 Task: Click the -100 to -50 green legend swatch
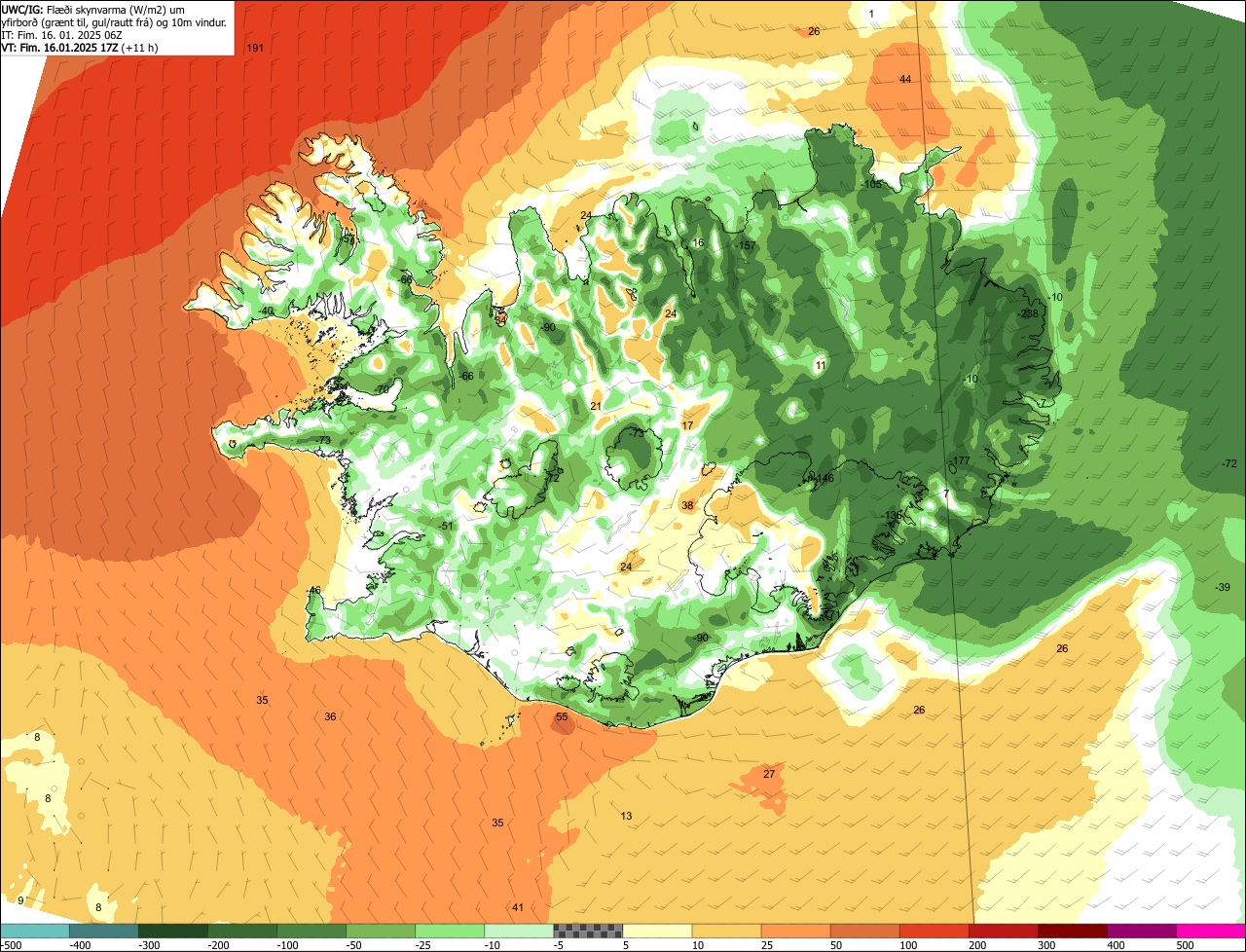coord(311,931)
